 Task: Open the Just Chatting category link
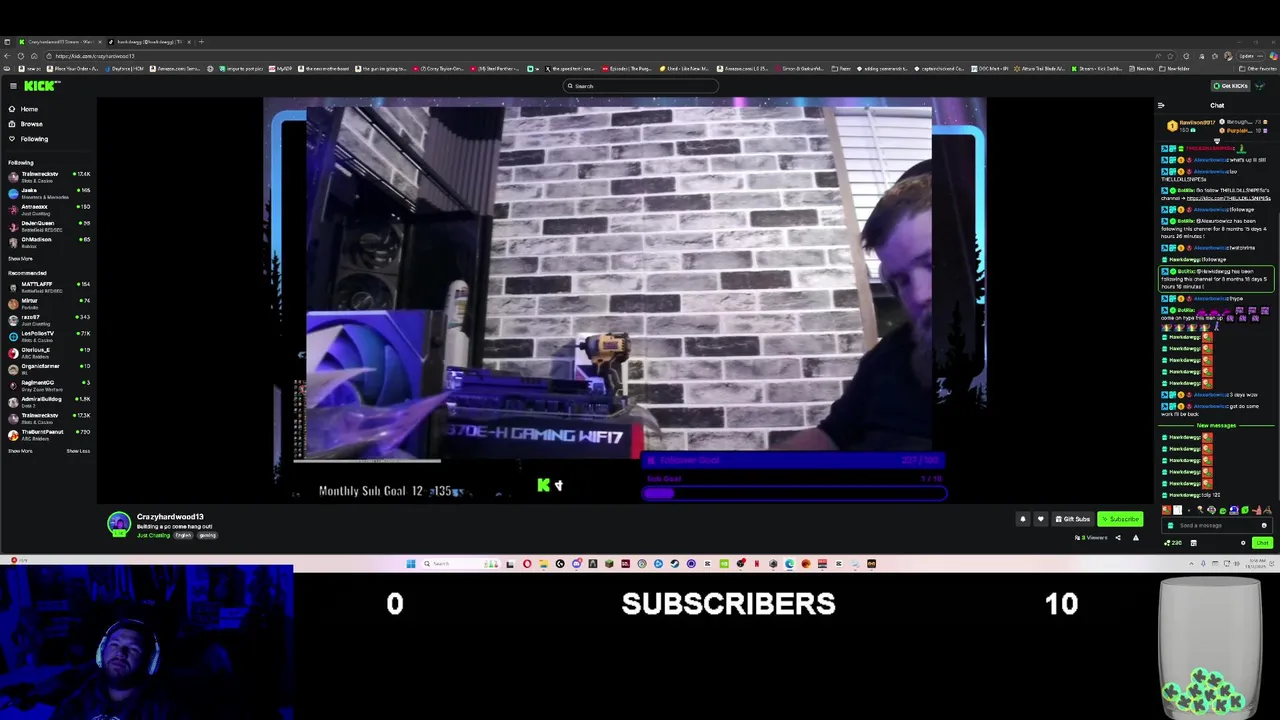tap(154, 535)
